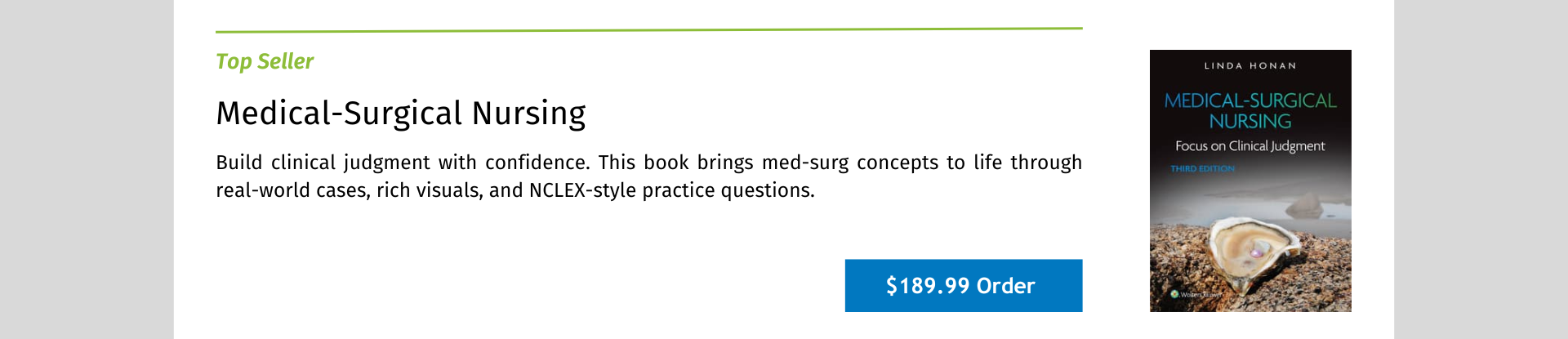Click the blue cover title MEDICAL-SURGICAL NURSING
Screen dimensions: 1568x339
click(x=1250, y=111)
